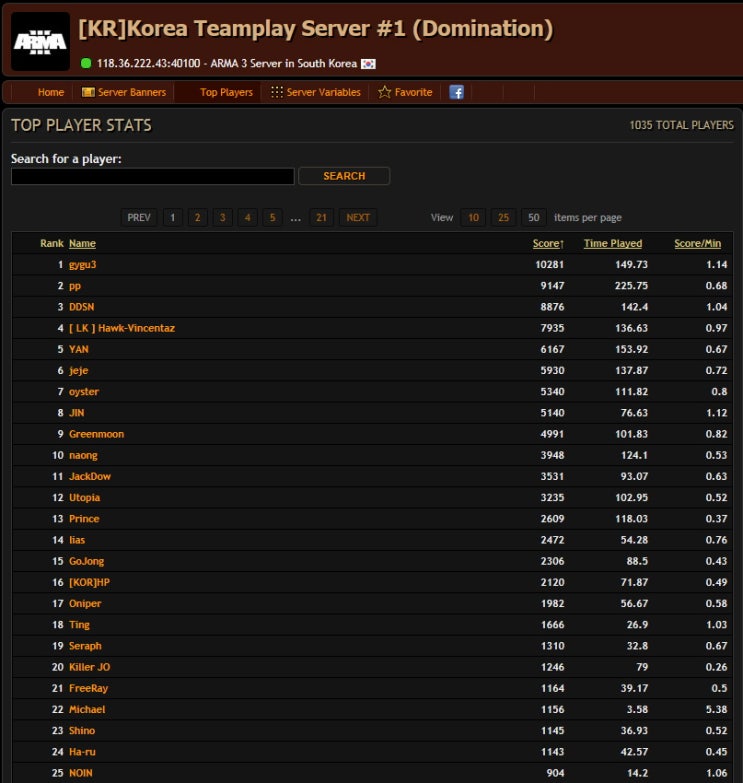Open player Ting profile

coord(79,625)
